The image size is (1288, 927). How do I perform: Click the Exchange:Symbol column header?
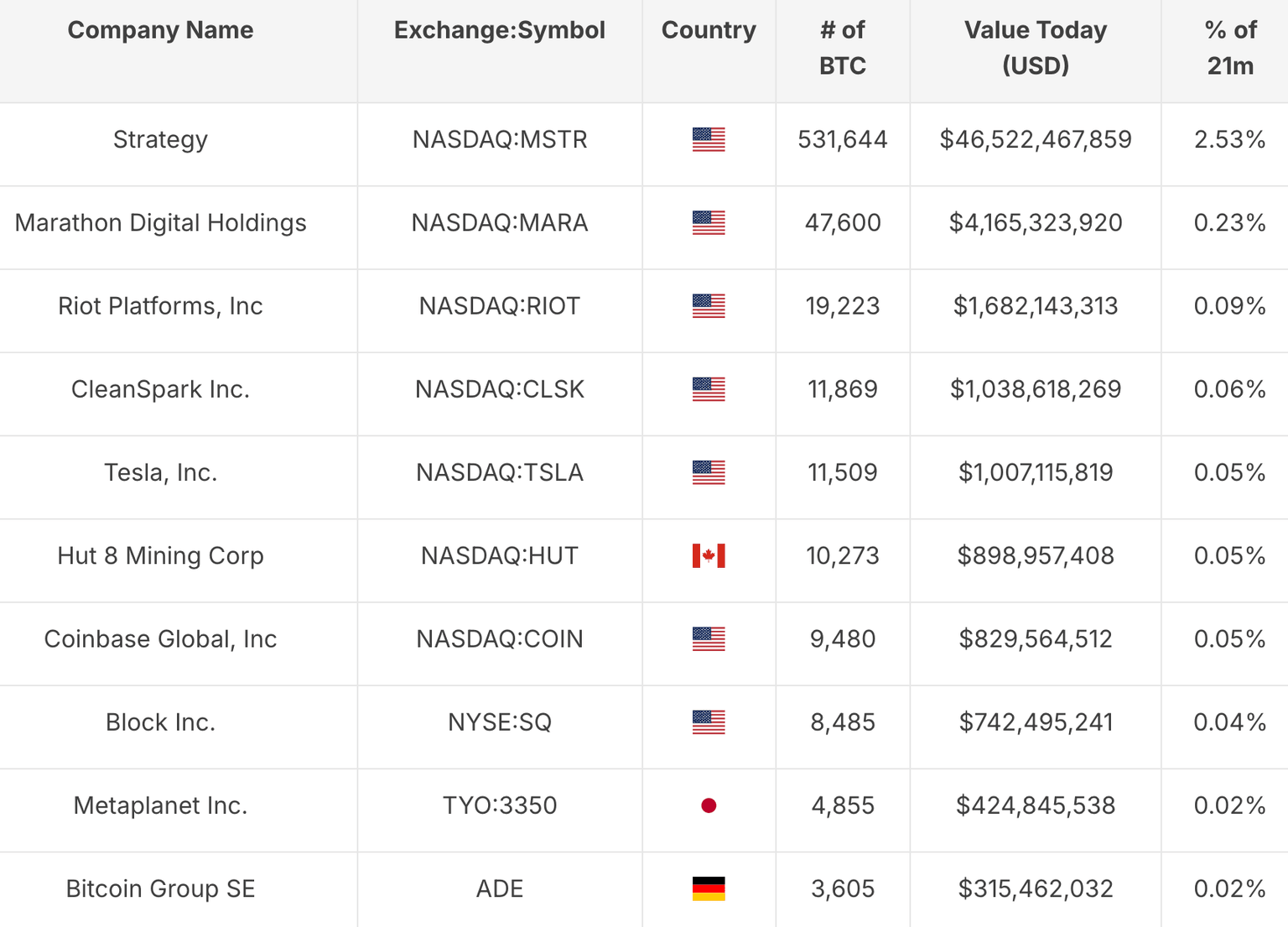pyautogui.click(x=500, y=30)
